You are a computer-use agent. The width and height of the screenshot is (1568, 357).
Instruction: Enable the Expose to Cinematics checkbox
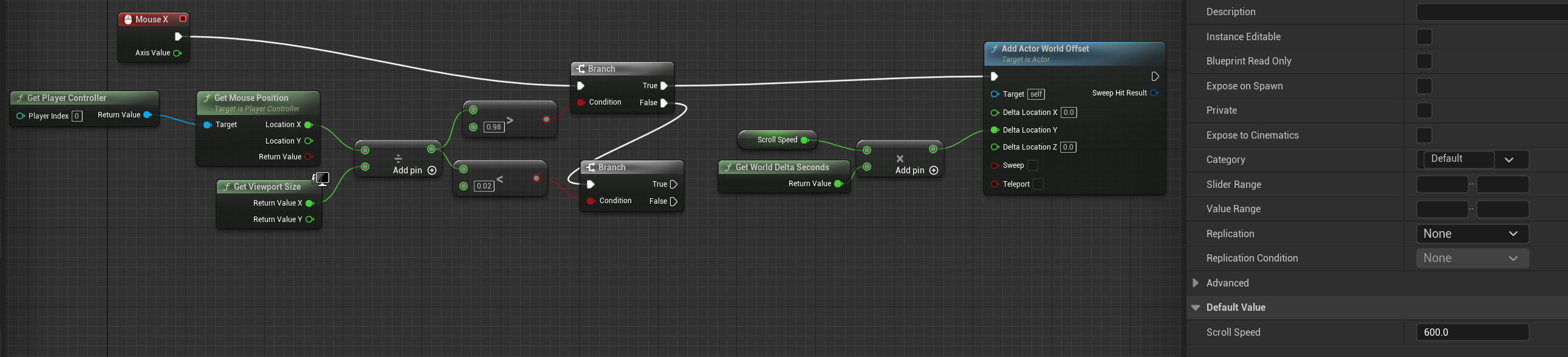tap(1425, 135)
